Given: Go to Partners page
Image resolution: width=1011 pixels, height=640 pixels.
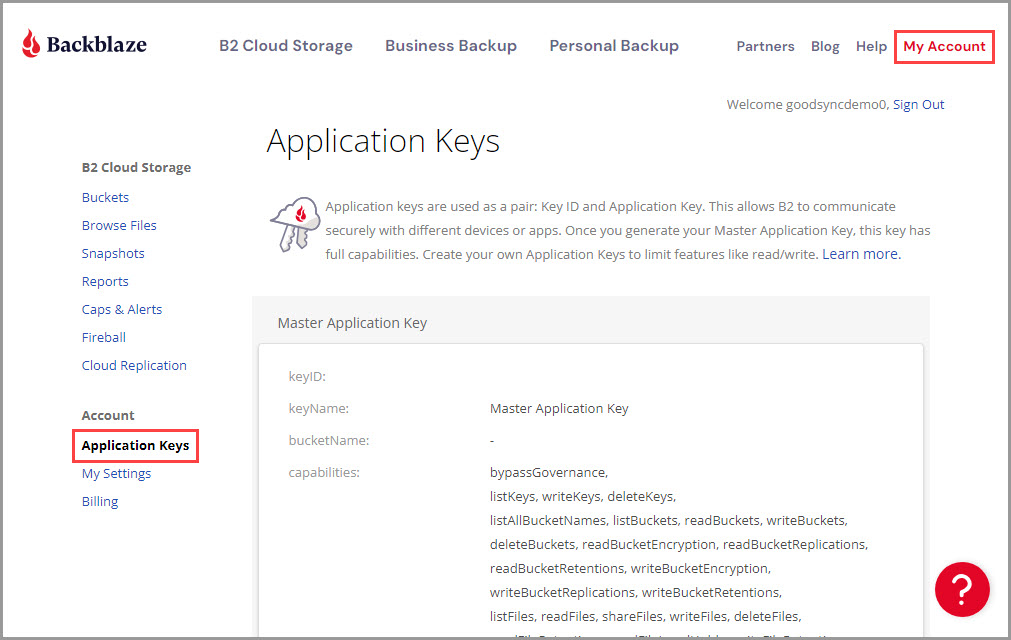Looking at the screenshot, I should [x=765, y=46].
